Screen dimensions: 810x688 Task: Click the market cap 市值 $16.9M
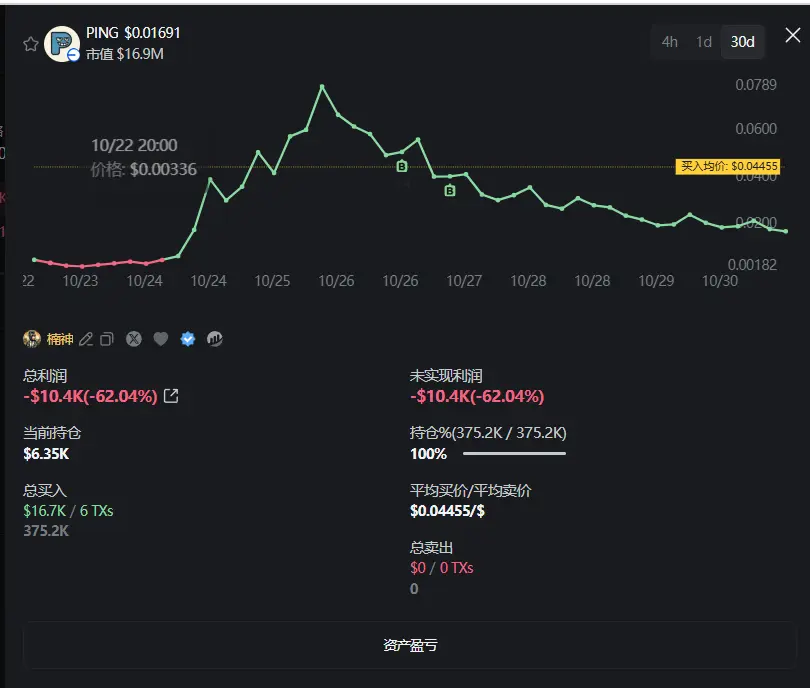pyautogui.click(x=124, y=54)
